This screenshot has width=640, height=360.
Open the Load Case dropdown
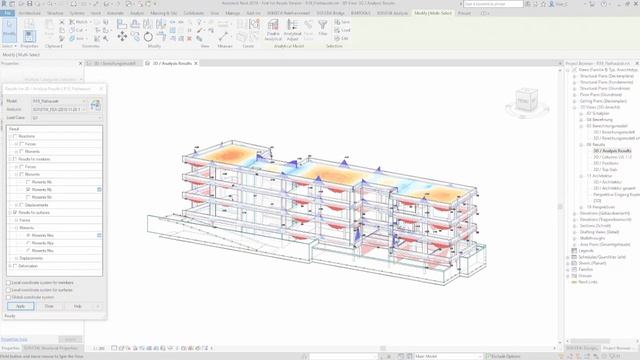tap(67, 118)
